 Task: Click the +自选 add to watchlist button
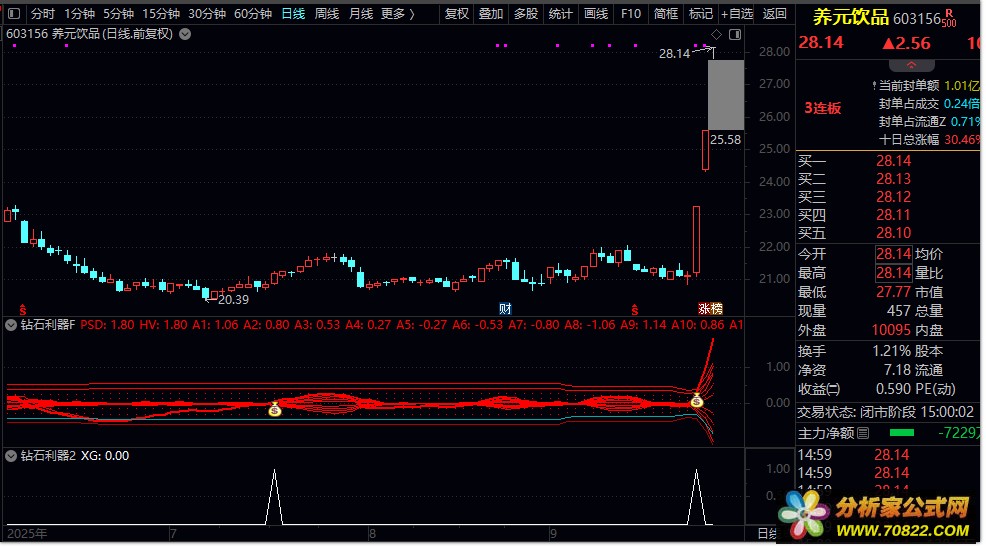pyautogui.click(x=735, y=14)
